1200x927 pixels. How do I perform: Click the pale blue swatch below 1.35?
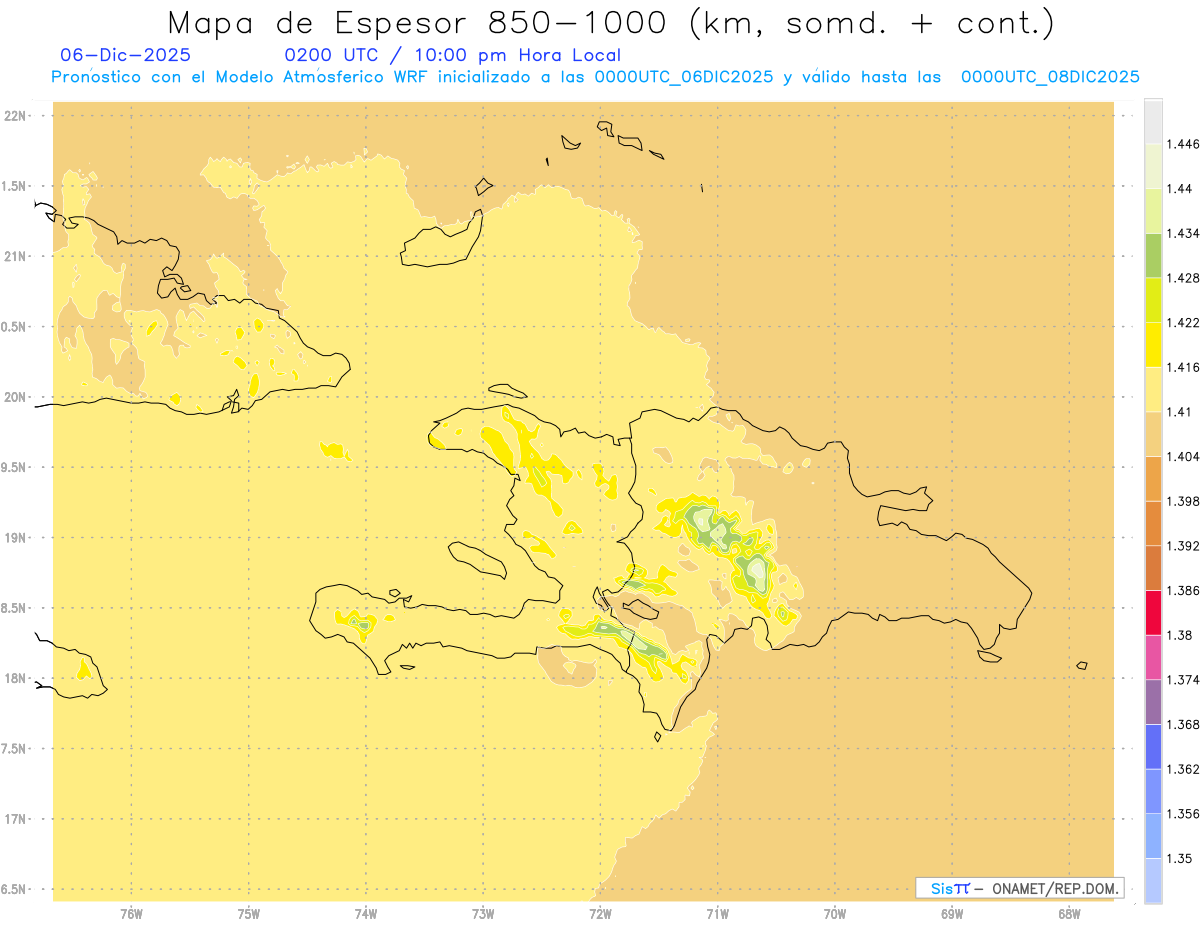click(1153, 880)
